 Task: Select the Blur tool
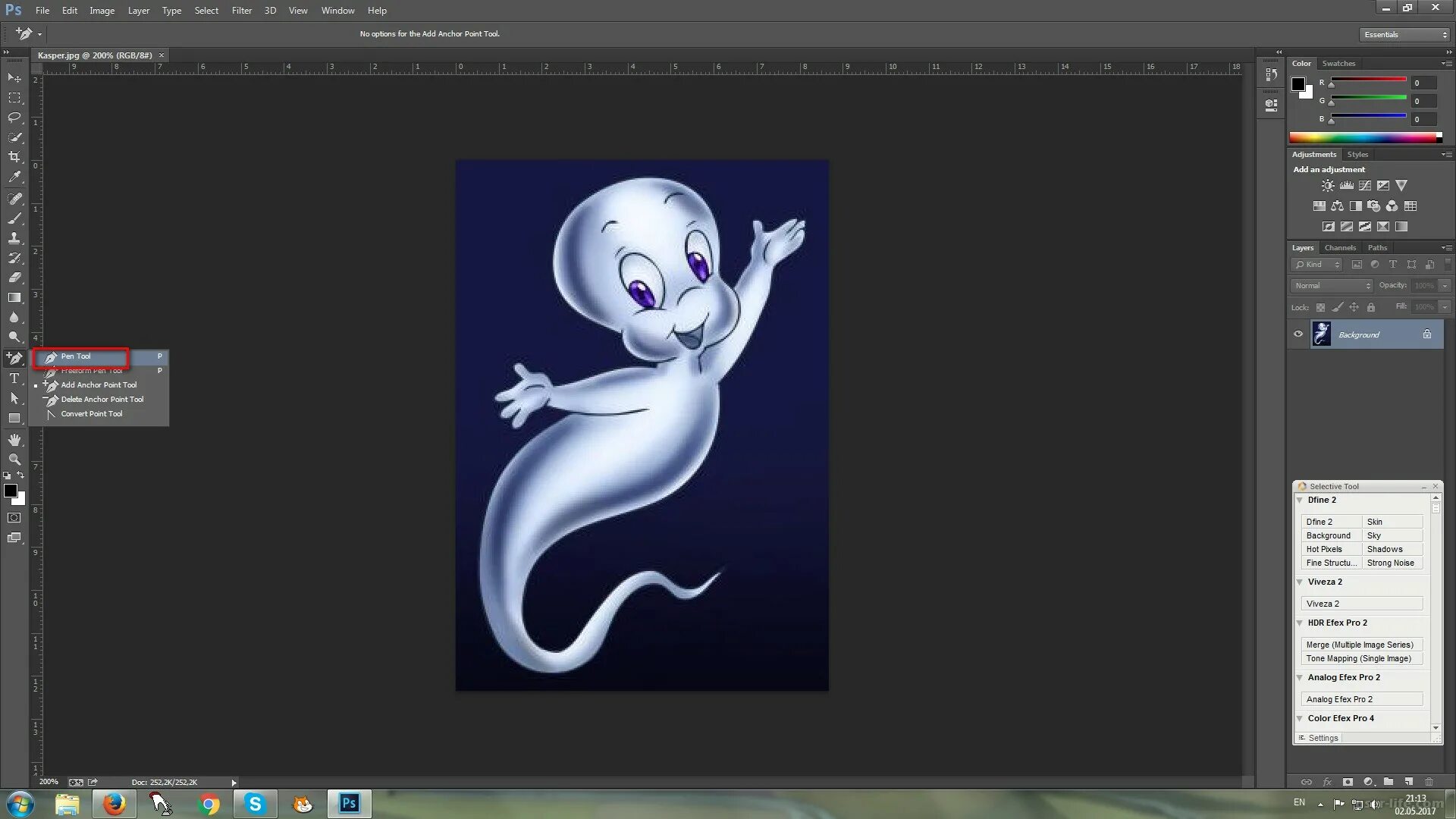click(14, 318)
